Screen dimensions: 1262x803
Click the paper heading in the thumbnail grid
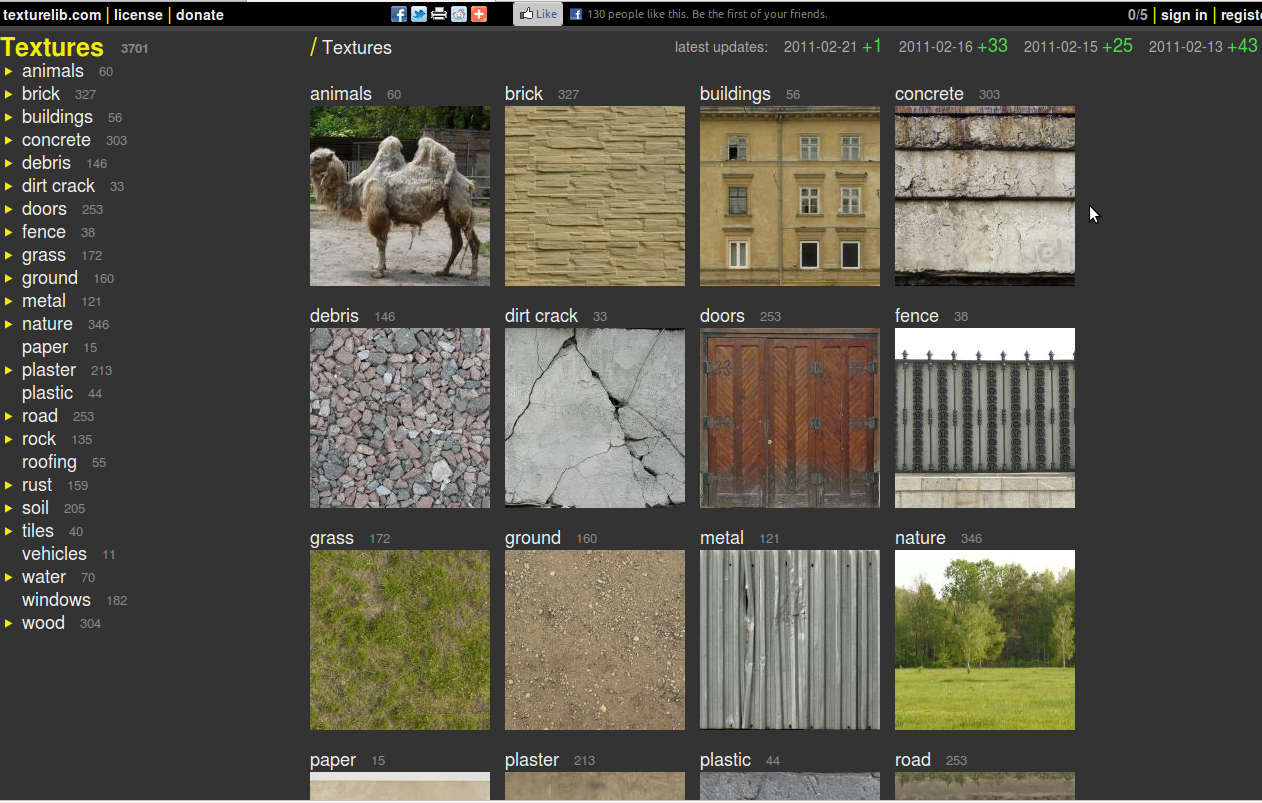pos(333,760)
